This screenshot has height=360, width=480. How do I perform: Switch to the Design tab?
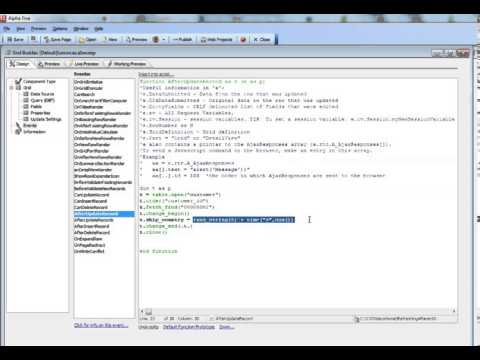20,64
